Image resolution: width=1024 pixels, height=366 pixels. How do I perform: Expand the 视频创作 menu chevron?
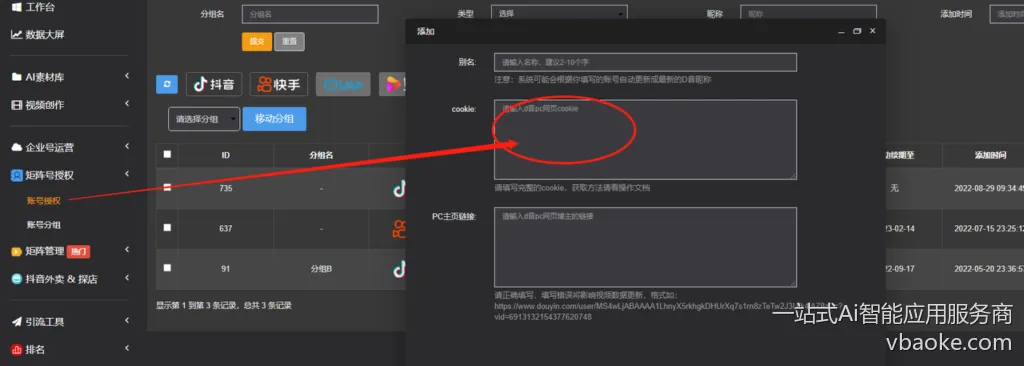(x=127, y=104)
